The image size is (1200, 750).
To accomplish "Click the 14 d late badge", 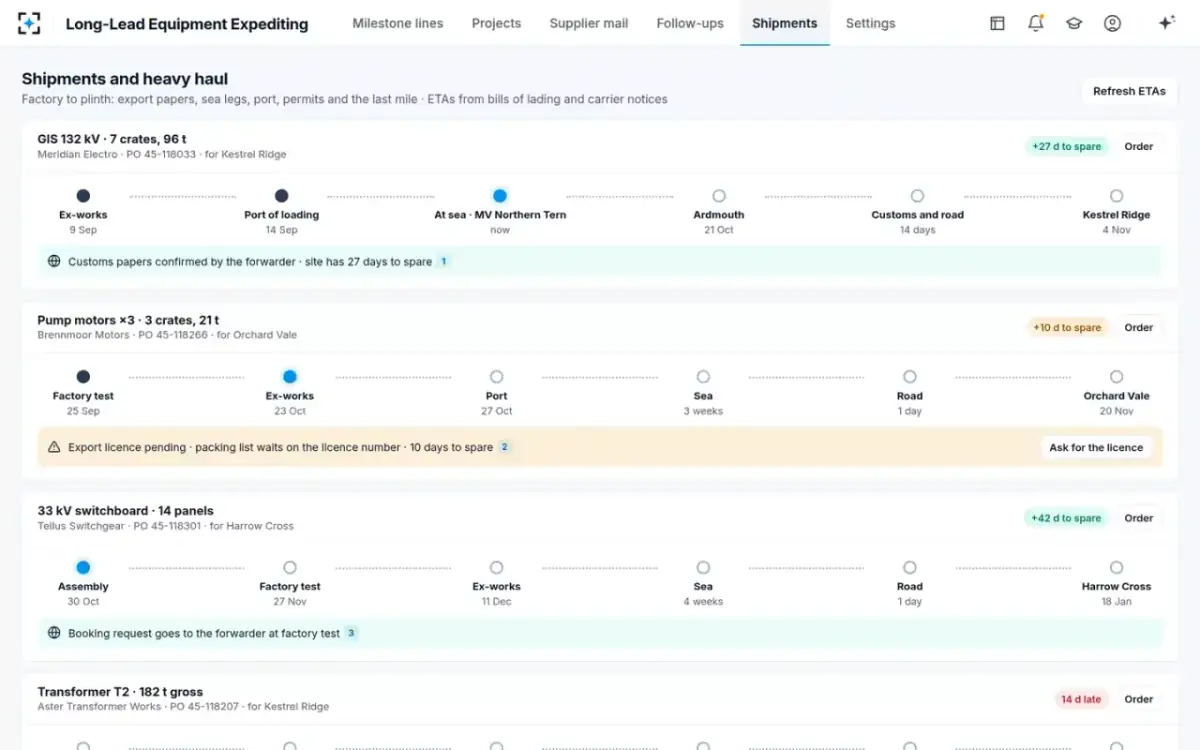I will coord(1081,699).
